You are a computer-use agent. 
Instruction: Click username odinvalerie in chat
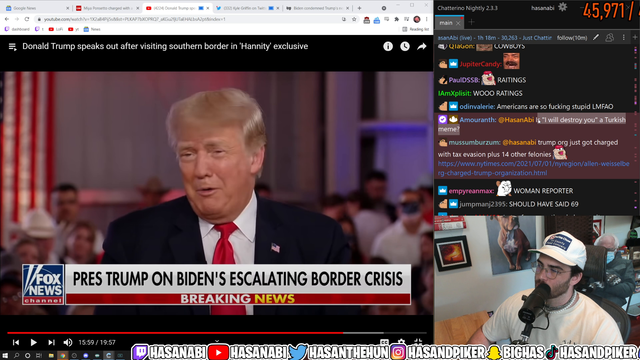pos(477,107)
